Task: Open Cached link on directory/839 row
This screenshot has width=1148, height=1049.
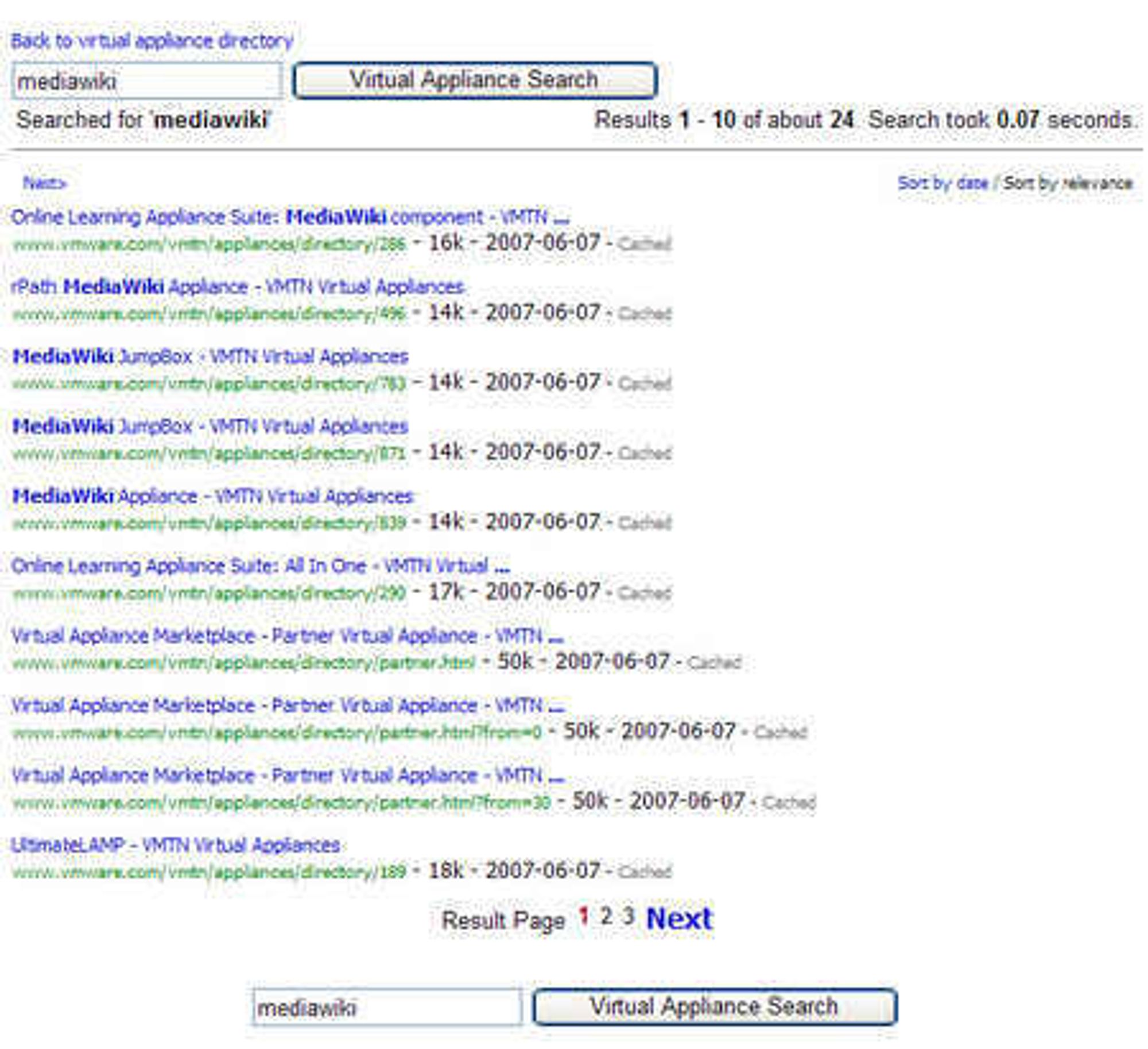Action: click(645, 523)
